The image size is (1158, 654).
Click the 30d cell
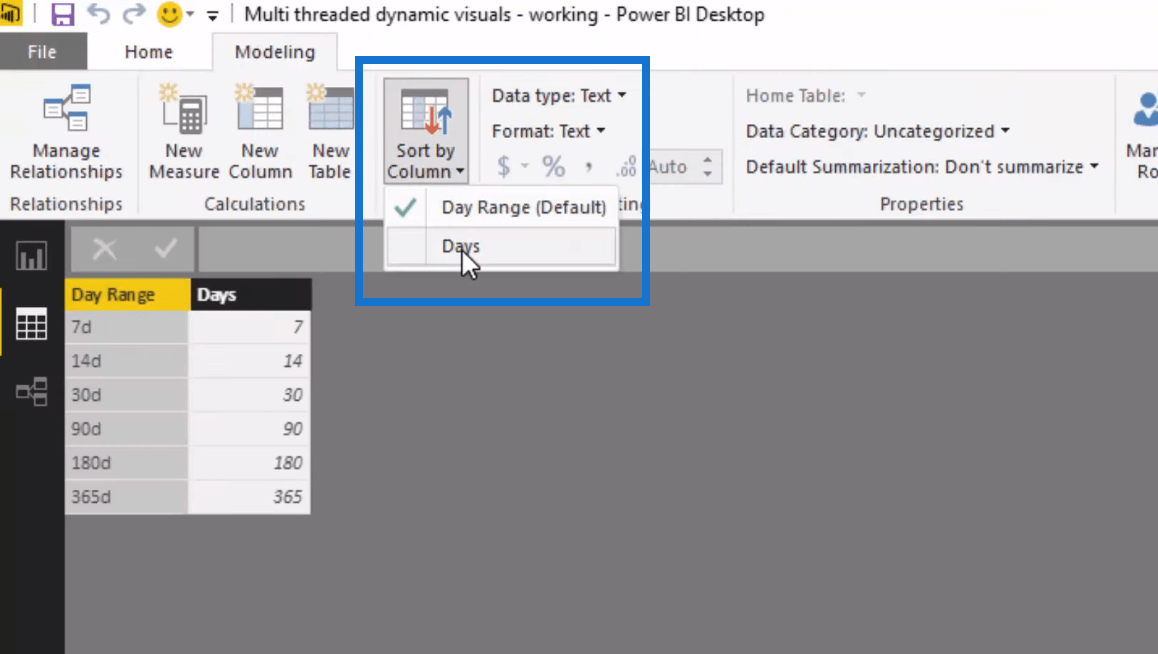pos(126,395)
